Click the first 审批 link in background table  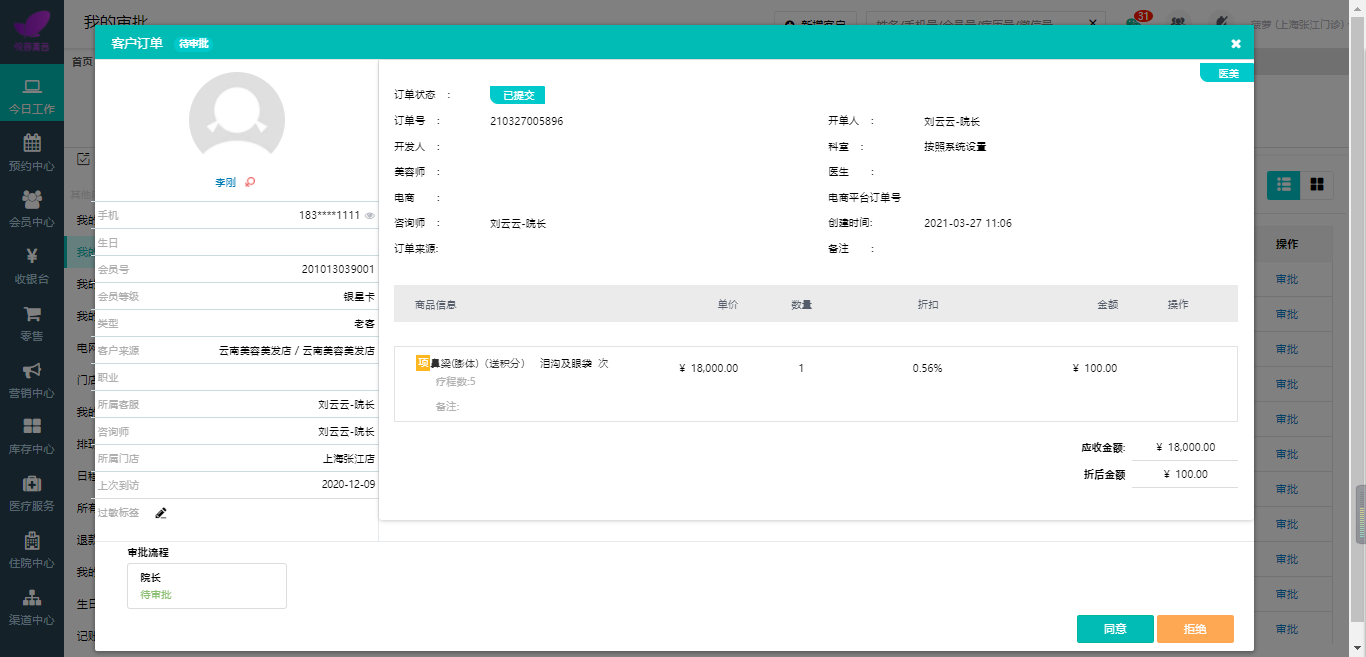(x=1286, y=280)
